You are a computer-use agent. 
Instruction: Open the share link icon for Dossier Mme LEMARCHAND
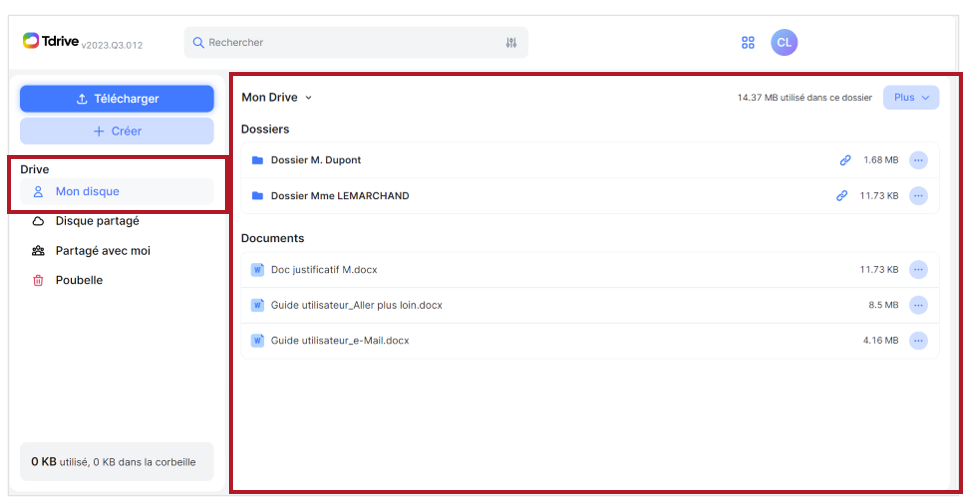pos(841,196)
